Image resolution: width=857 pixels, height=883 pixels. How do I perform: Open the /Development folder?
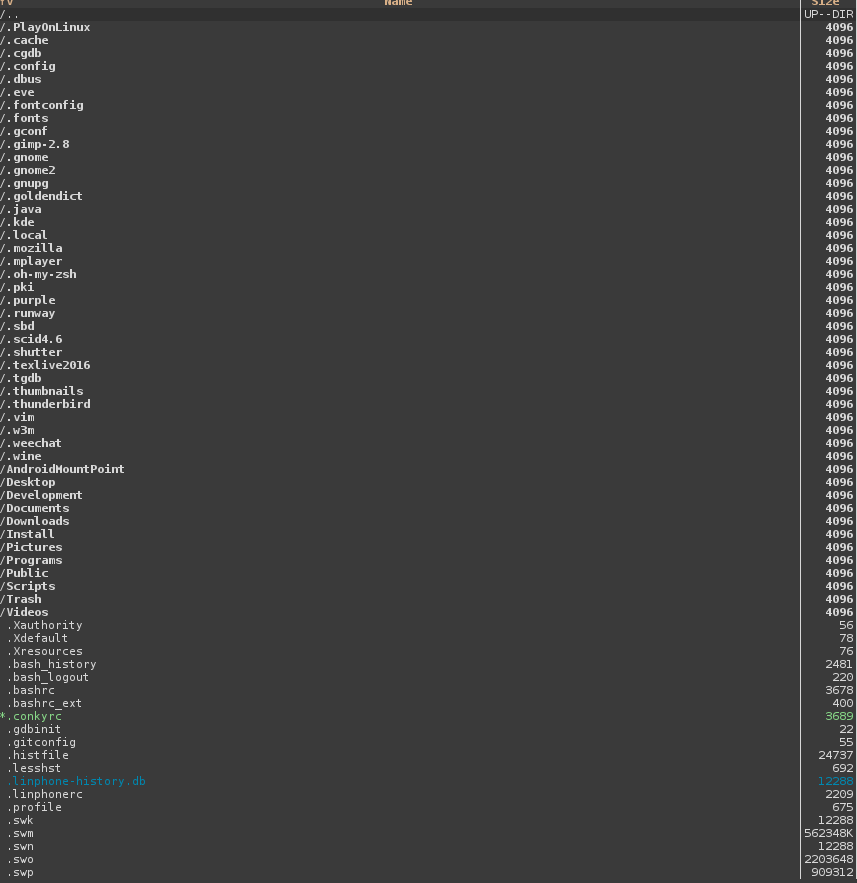[x=42, y=496]
